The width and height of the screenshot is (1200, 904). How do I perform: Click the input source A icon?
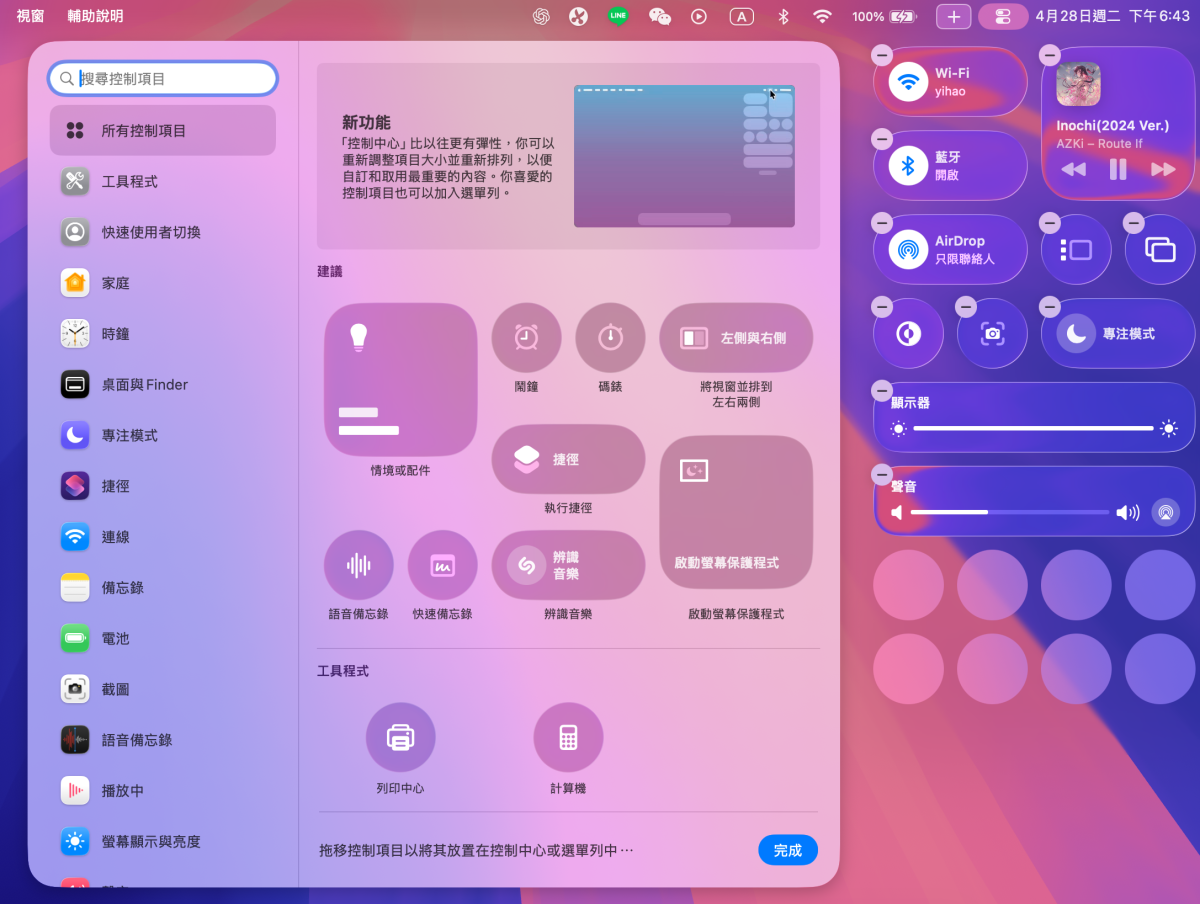741,16
